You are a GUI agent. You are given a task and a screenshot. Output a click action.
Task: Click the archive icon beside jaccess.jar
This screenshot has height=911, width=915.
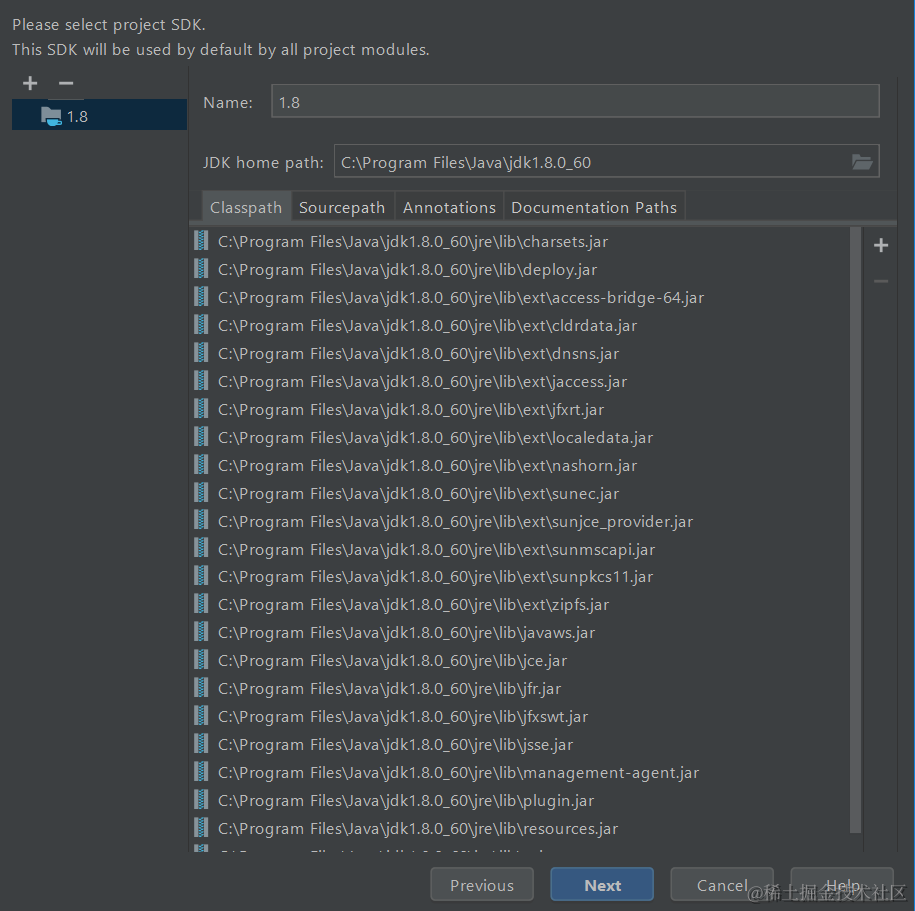tap(201, 381)
